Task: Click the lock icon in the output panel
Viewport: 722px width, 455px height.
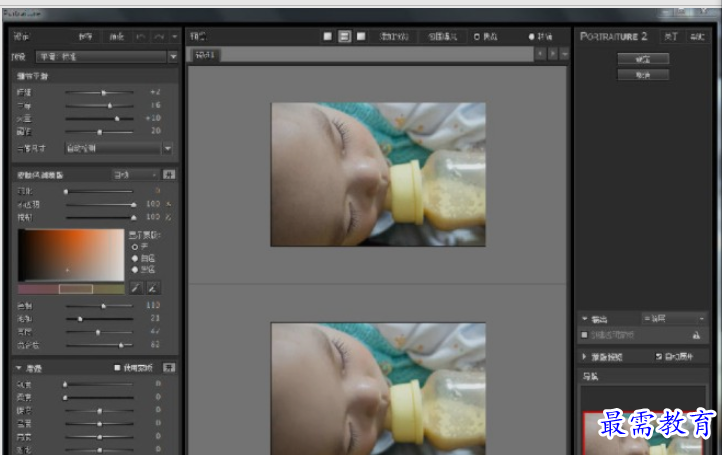Action: coord(696,335)
